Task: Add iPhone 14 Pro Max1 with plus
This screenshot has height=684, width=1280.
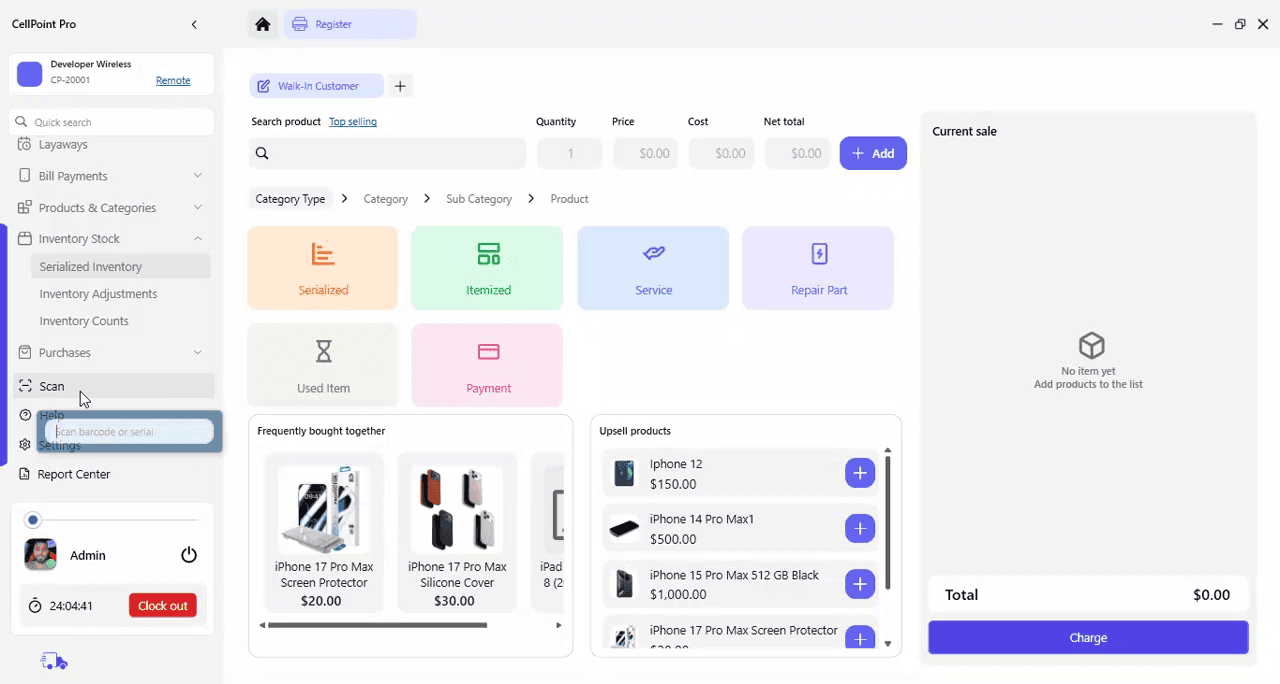Action: coord(860,528)
